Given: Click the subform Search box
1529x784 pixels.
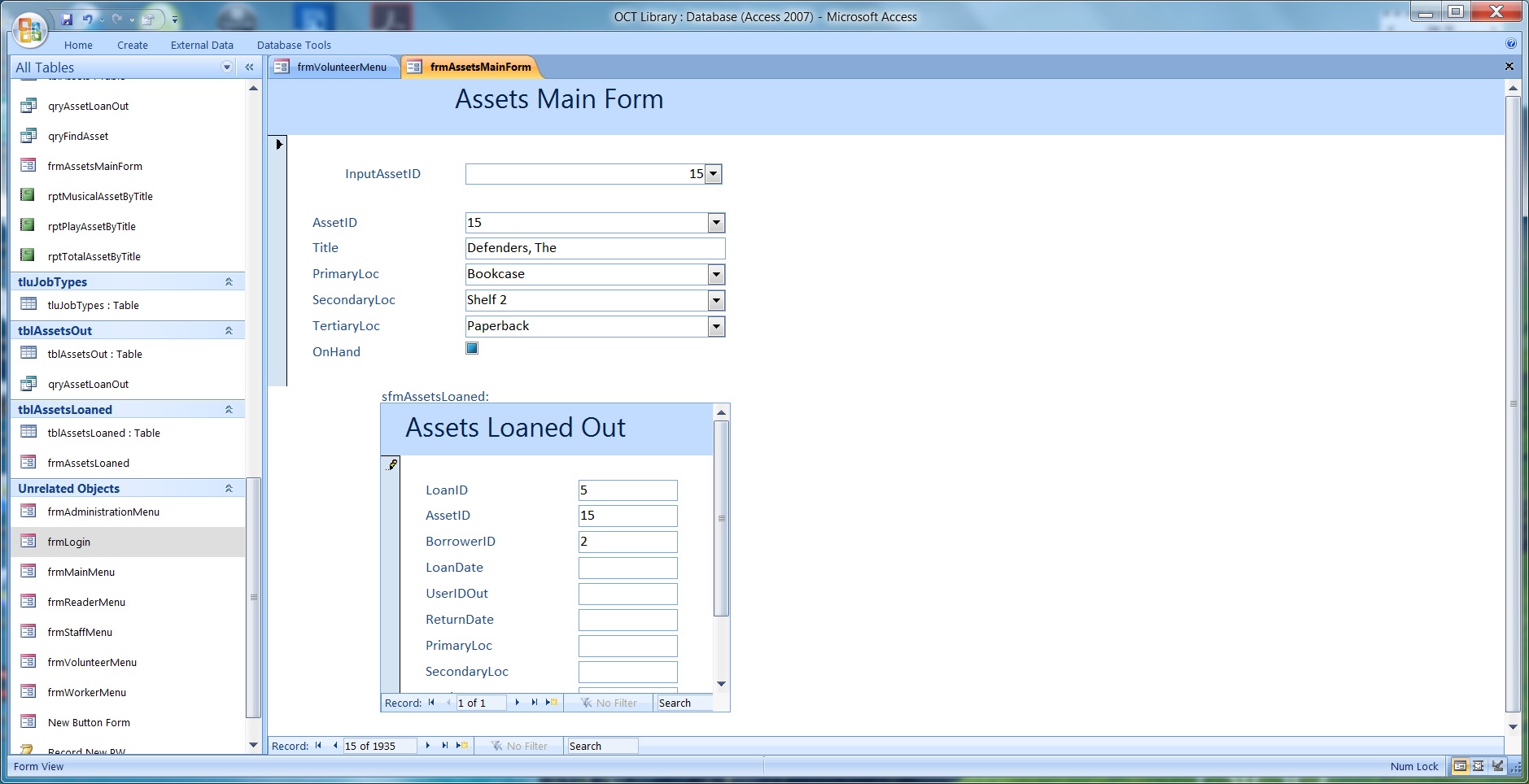Looking at the screenshot, I should point(684,703).
